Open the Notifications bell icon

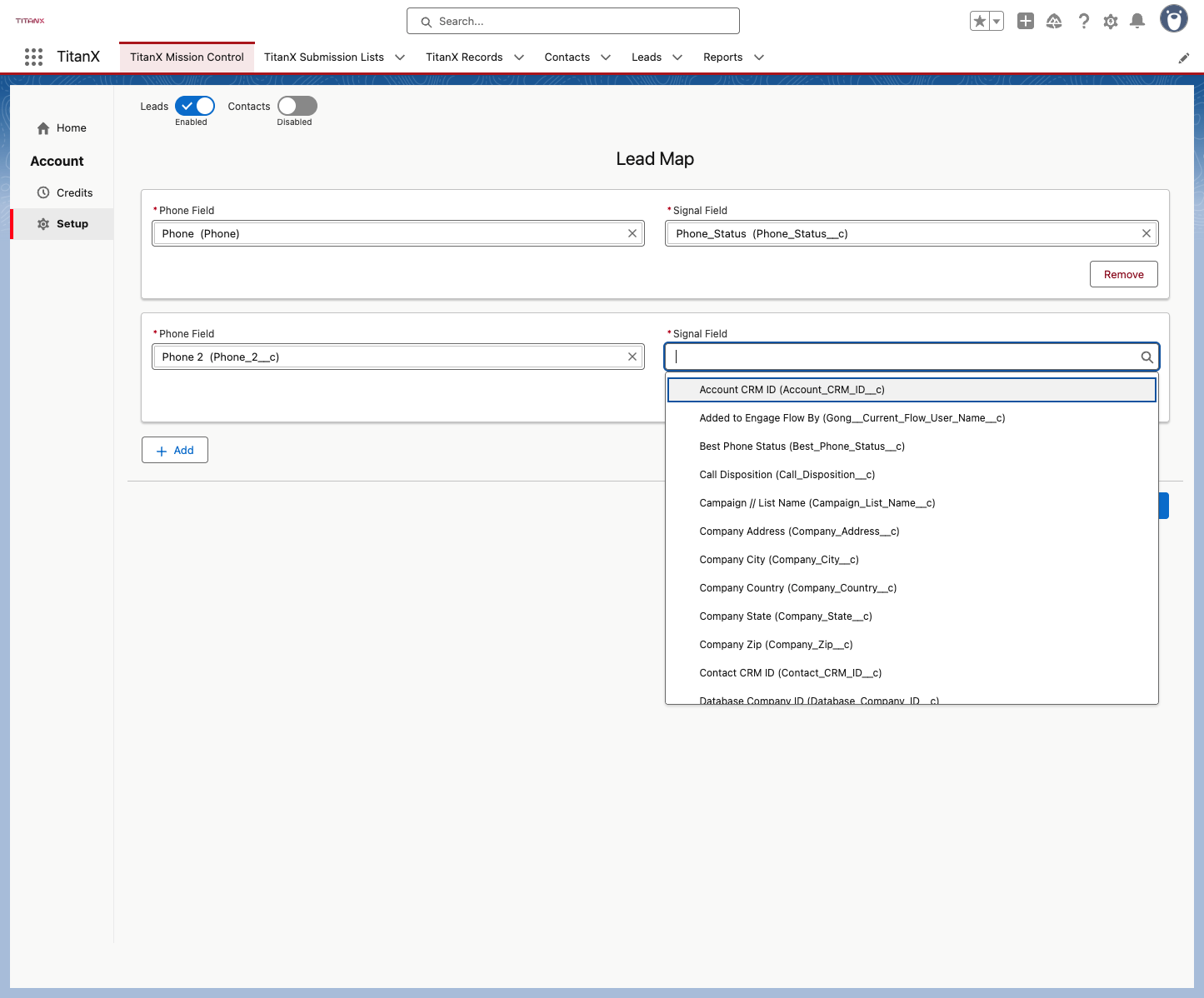click(1137, 21)
